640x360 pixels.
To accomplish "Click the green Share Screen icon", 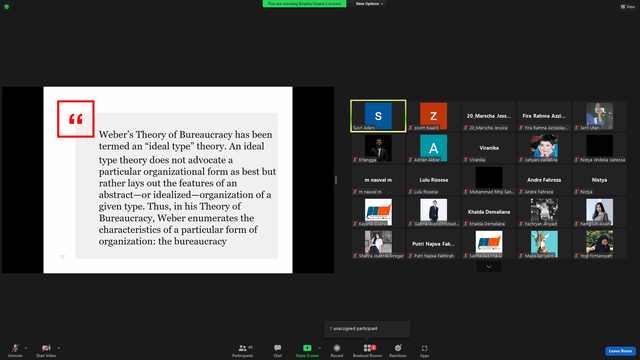I will 307,348.
